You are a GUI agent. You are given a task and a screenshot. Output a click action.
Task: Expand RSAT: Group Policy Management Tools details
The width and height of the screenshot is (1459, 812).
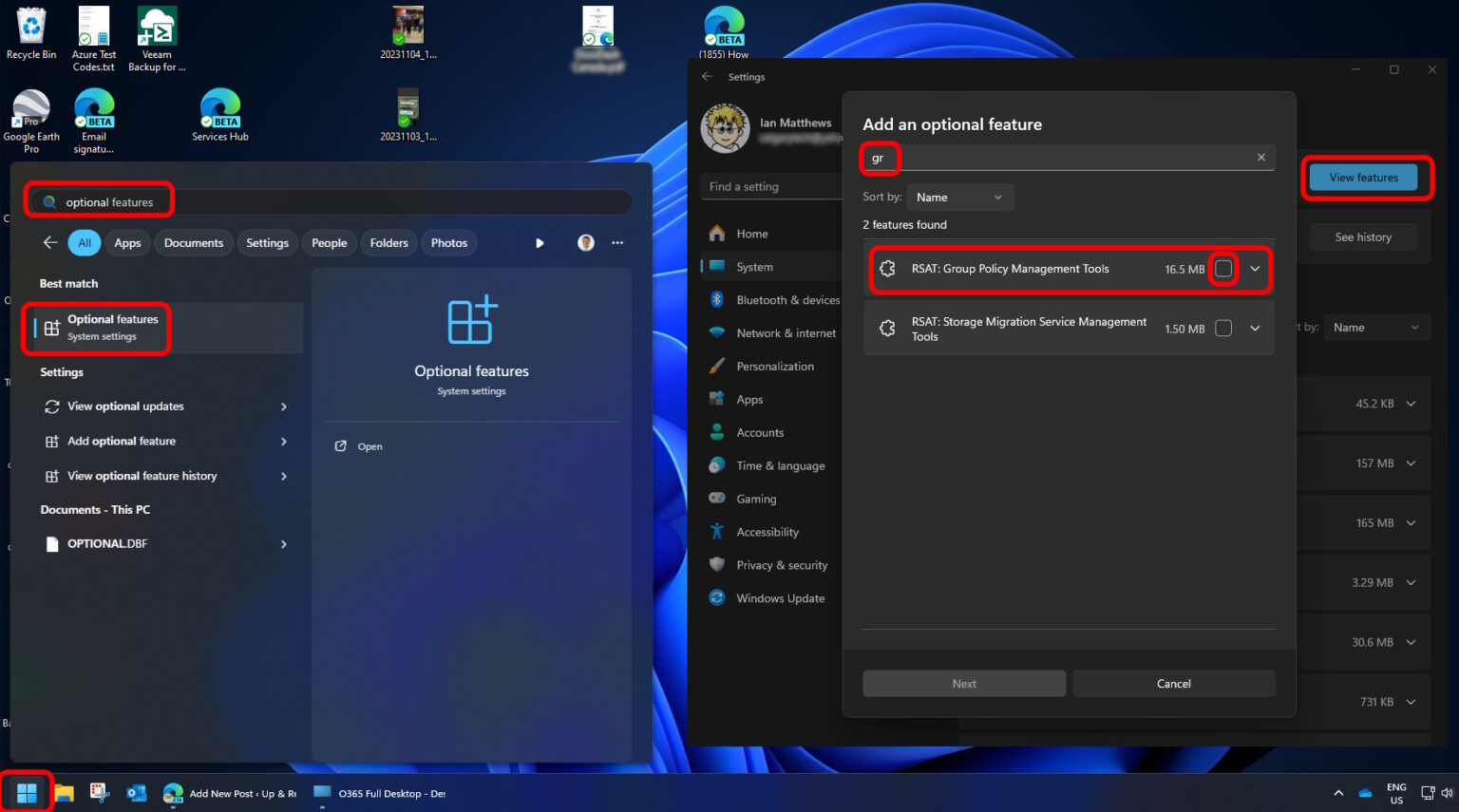(x=1255, y=269)
